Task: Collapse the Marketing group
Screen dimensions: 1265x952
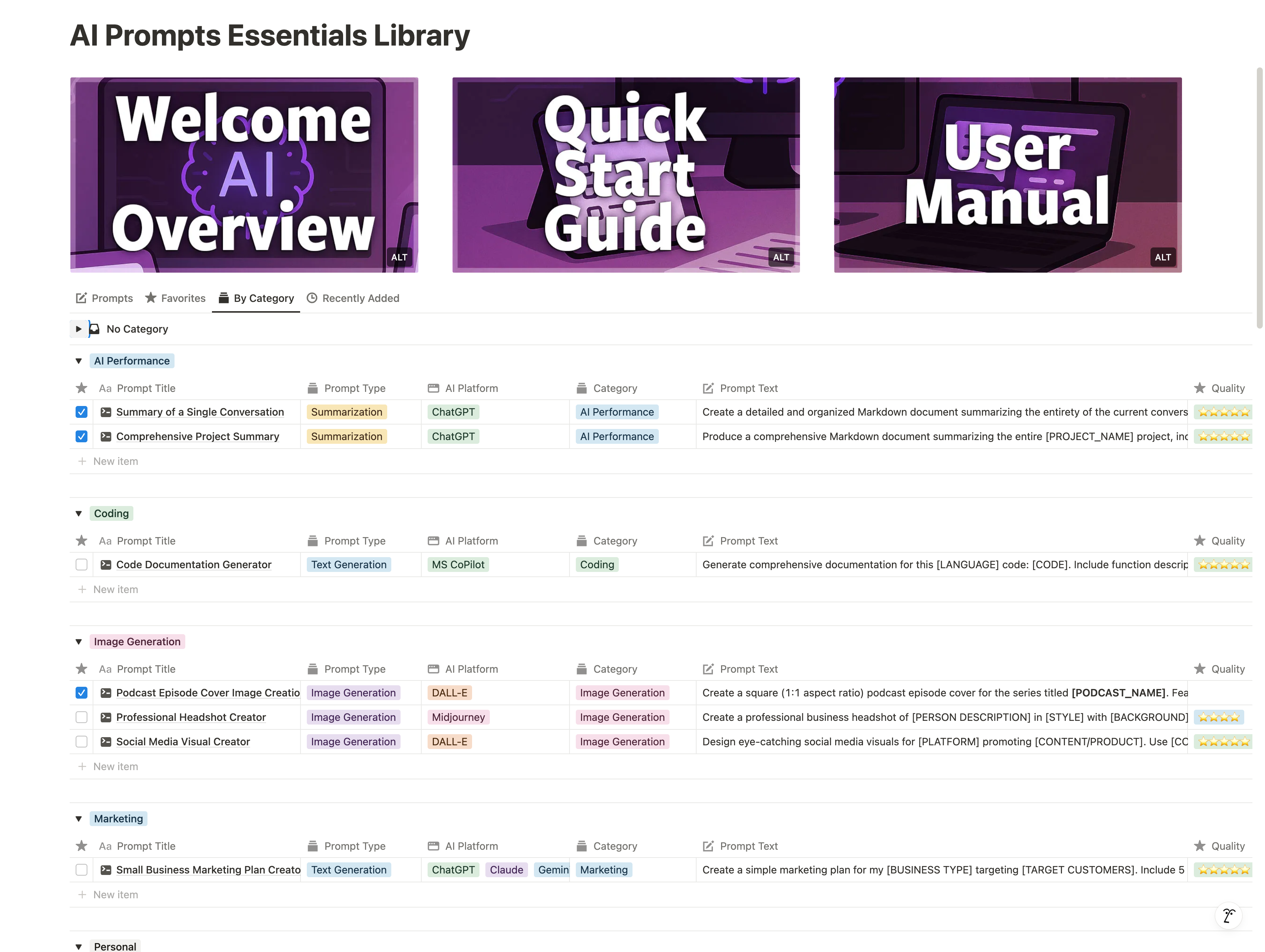Action: tap(79, 819)
